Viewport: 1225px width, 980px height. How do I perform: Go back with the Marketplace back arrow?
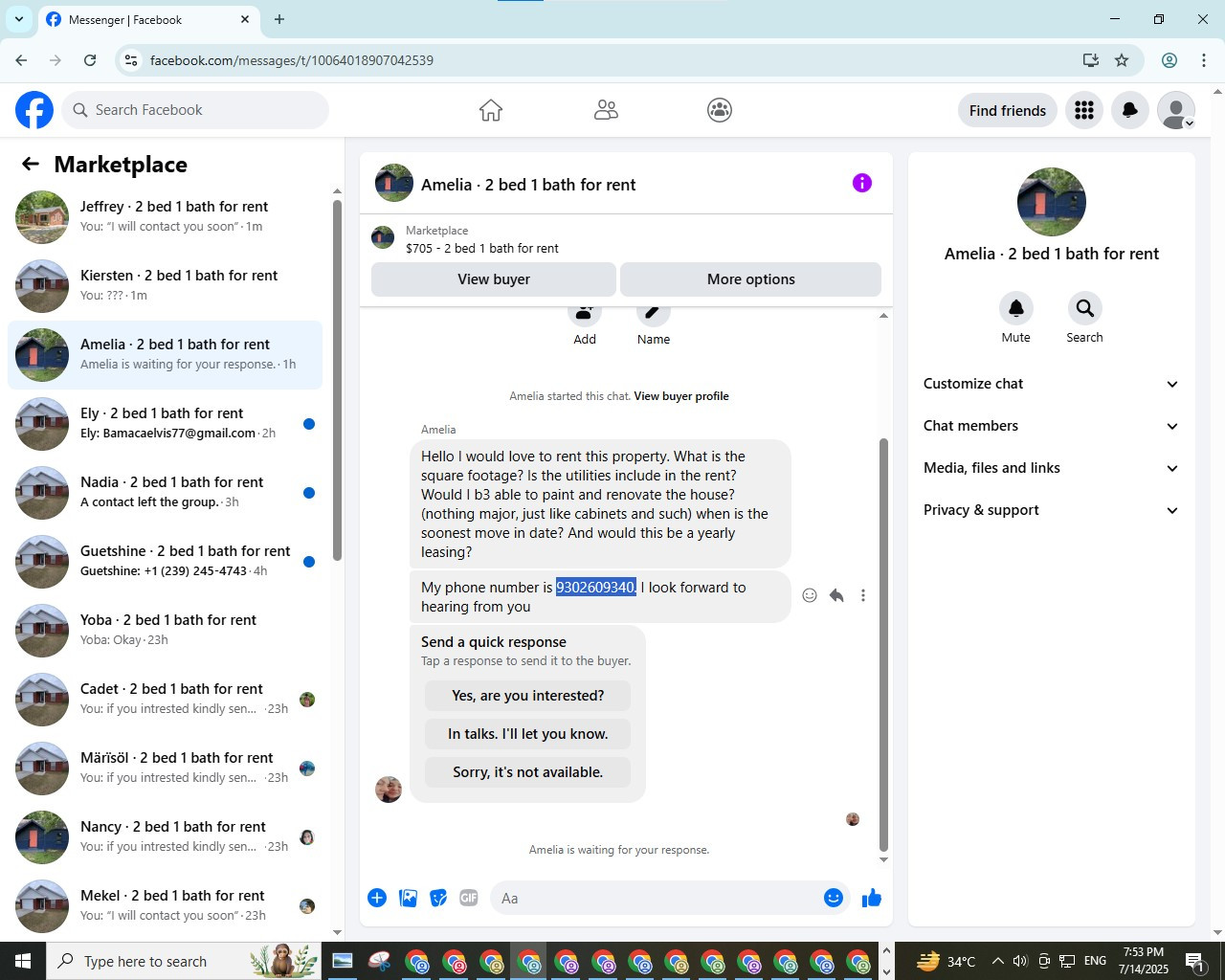point(31,164)
